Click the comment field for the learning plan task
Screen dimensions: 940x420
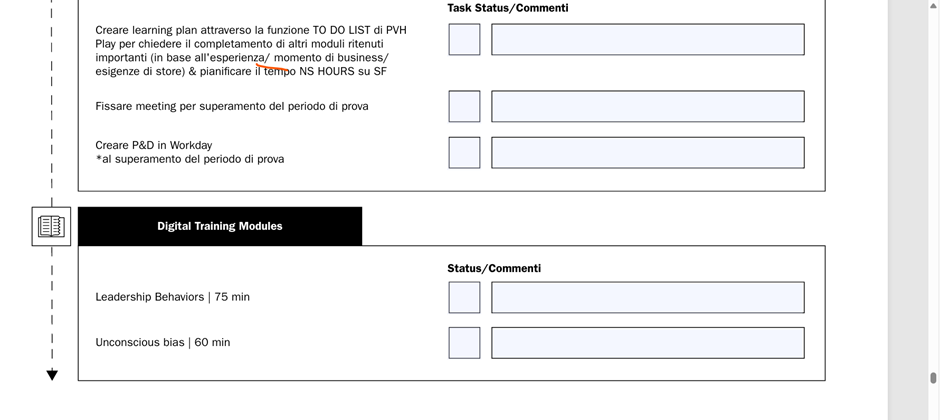pyautogui.click(x=648, y=40)
